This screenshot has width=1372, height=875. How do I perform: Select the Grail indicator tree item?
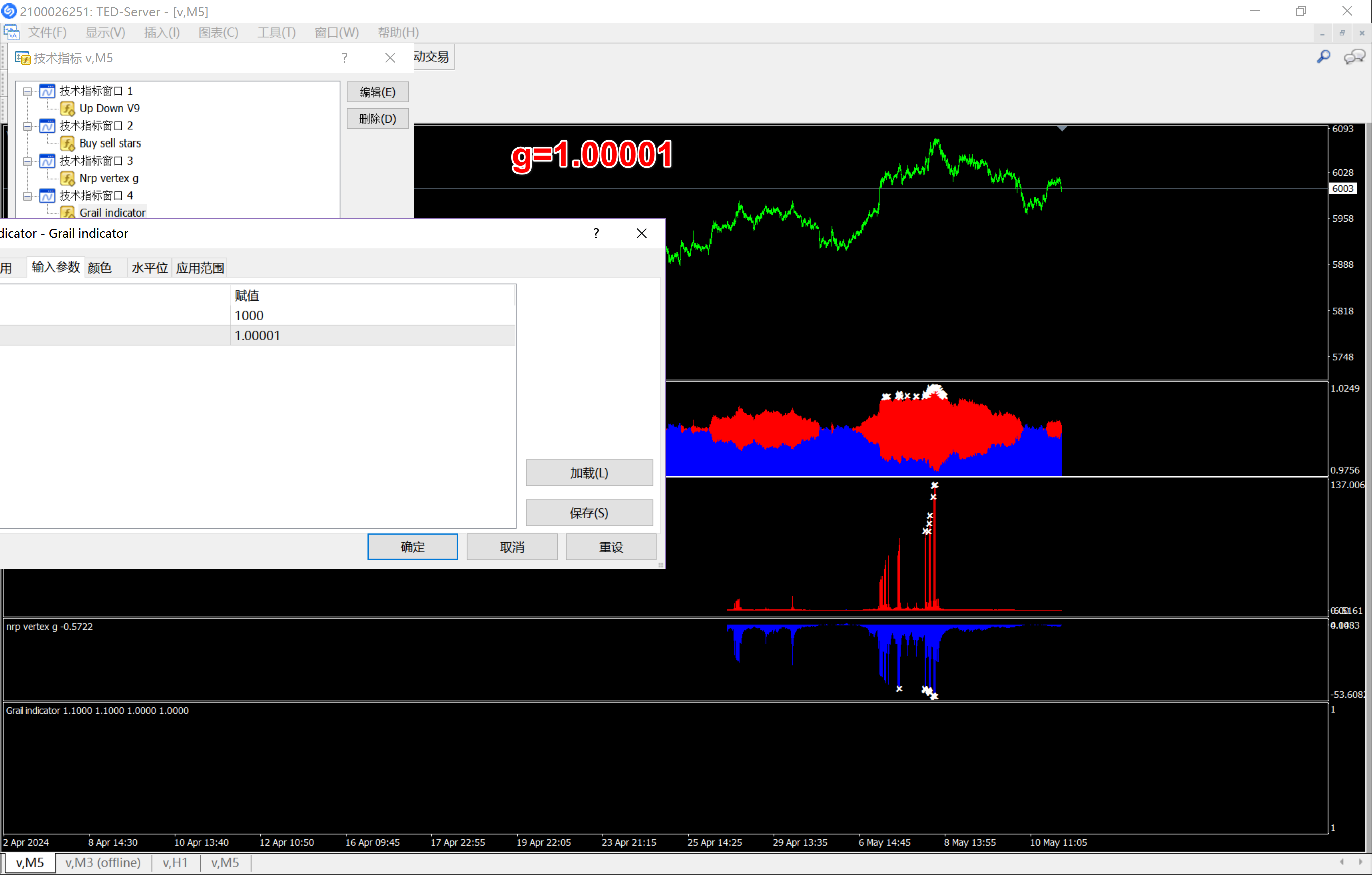click(112, 213)
